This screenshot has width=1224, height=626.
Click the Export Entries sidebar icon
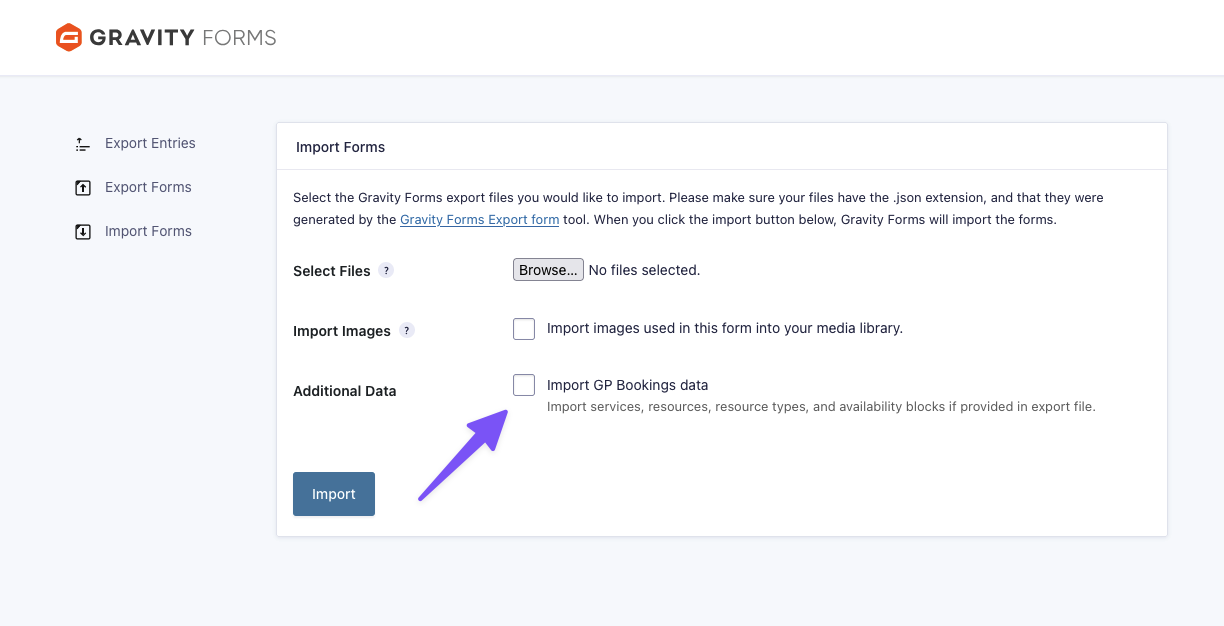pos(83,144)
